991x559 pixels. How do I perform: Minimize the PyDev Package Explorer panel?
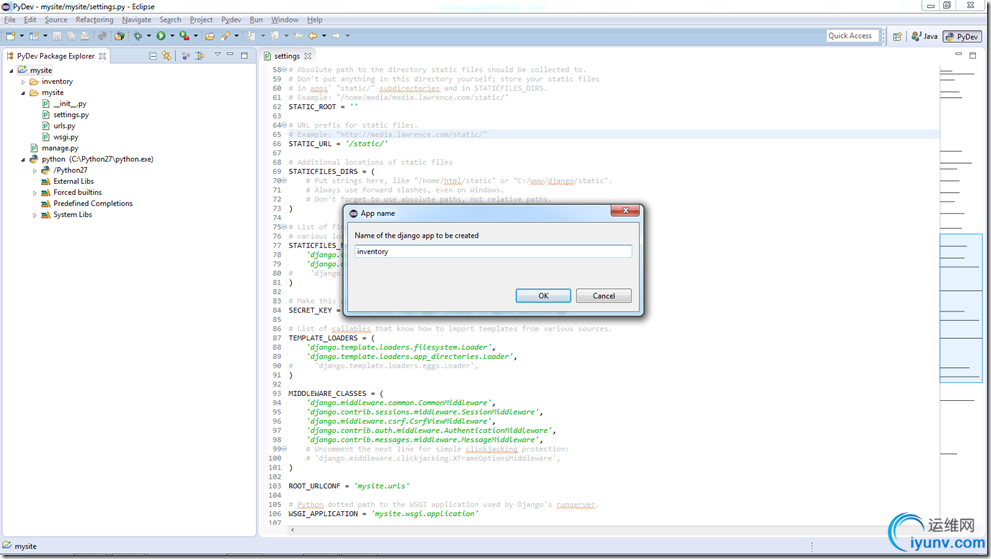point(231,55)
